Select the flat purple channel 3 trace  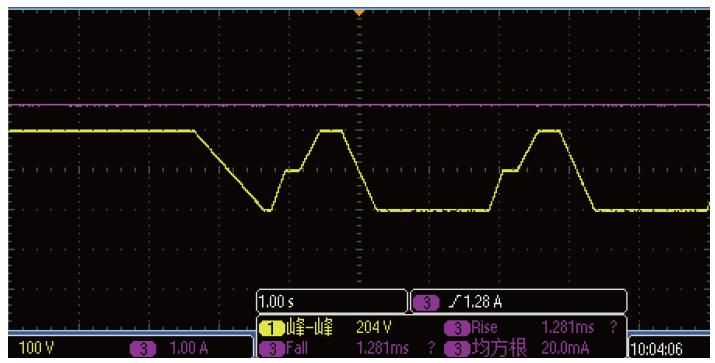point(359,105)
